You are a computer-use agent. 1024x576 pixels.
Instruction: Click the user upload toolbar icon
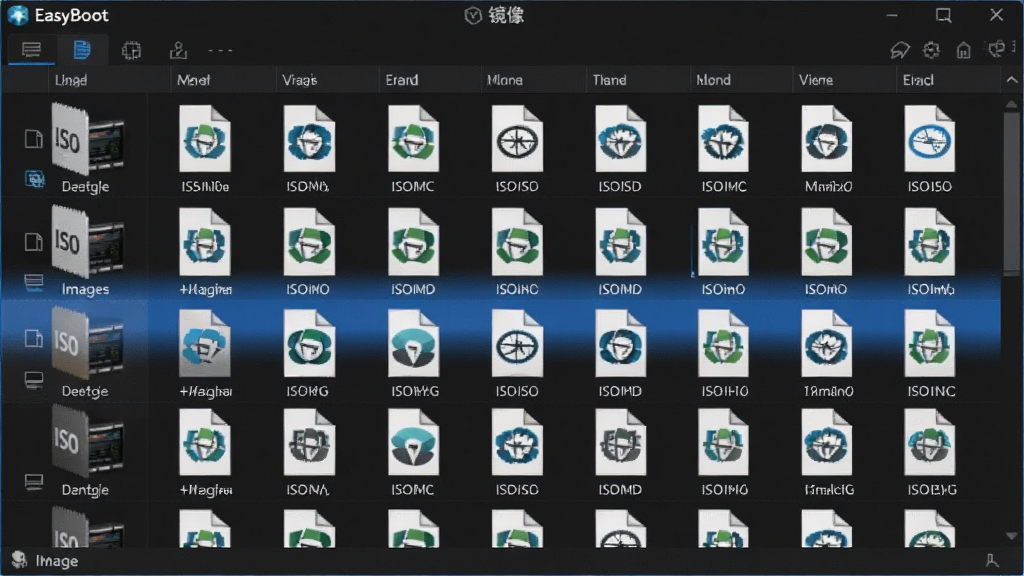tap(178, 50)
